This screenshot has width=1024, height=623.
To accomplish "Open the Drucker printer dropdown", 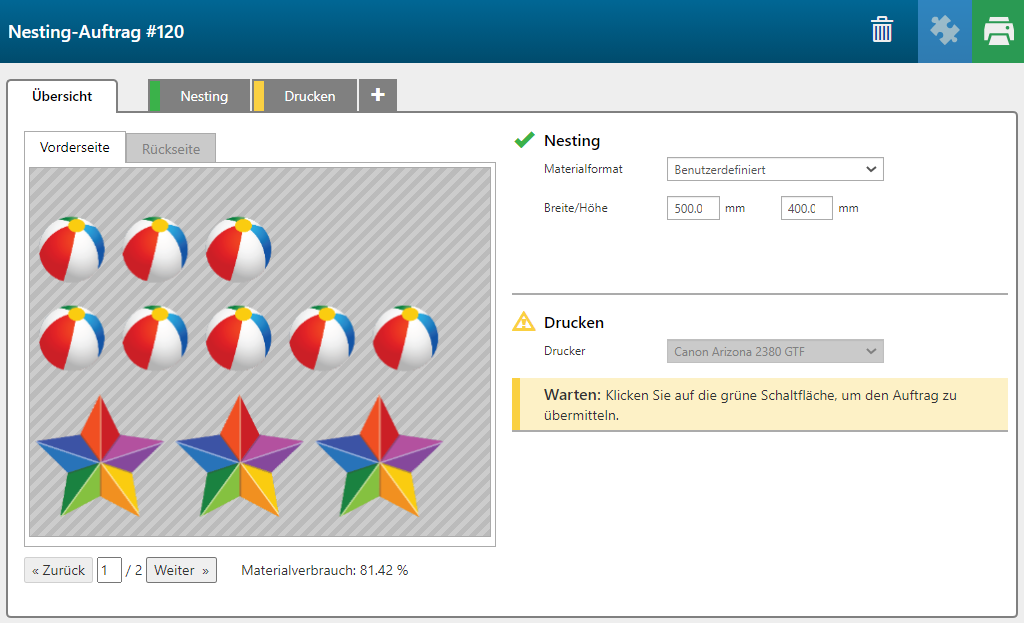I will pos(775,352).
